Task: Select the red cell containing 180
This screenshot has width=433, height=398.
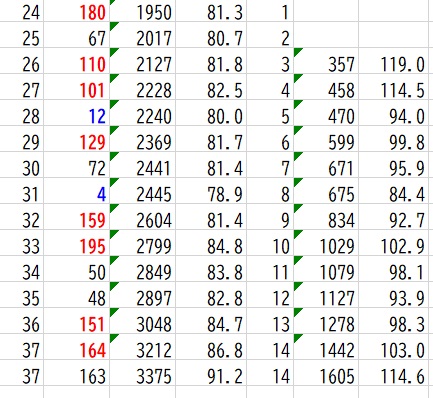Action: click(77, 12)
